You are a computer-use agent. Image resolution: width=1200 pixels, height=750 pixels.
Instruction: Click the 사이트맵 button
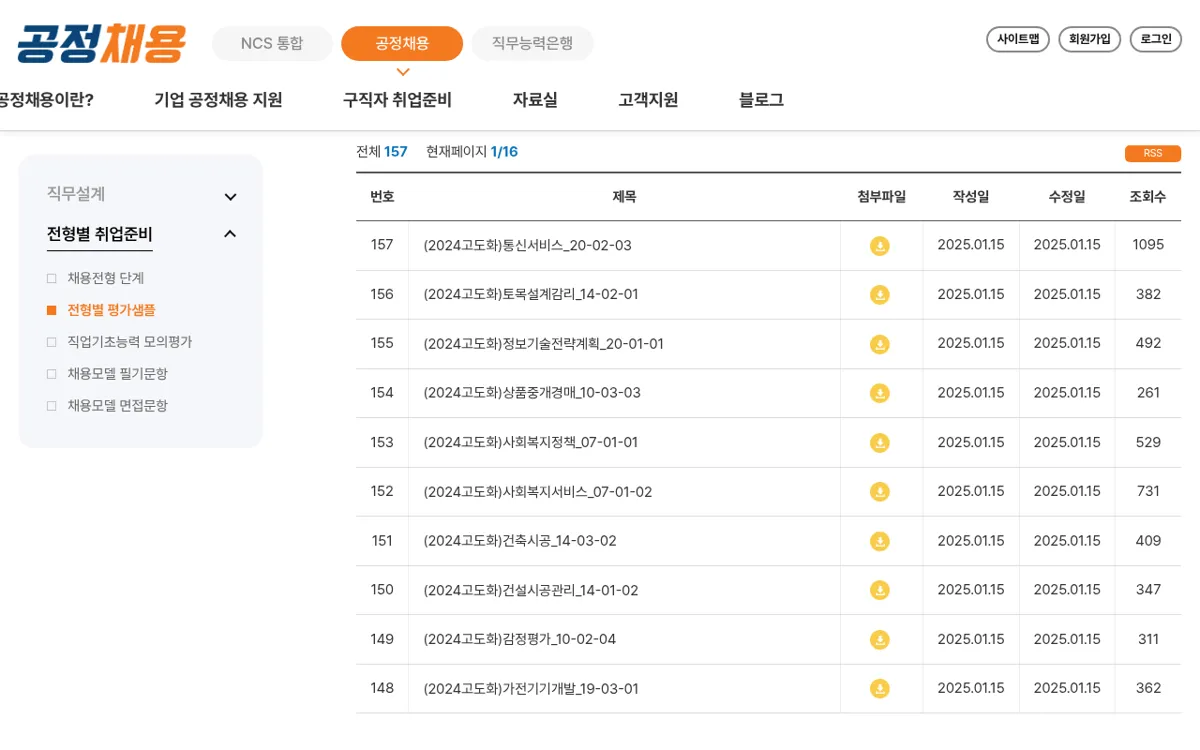click(1018, 39)
